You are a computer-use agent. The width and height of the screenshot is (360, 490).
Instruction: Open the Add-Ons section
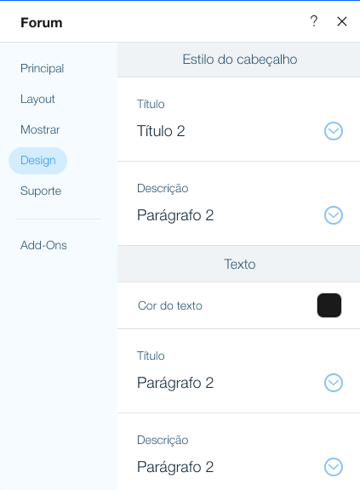pos(43,245)
